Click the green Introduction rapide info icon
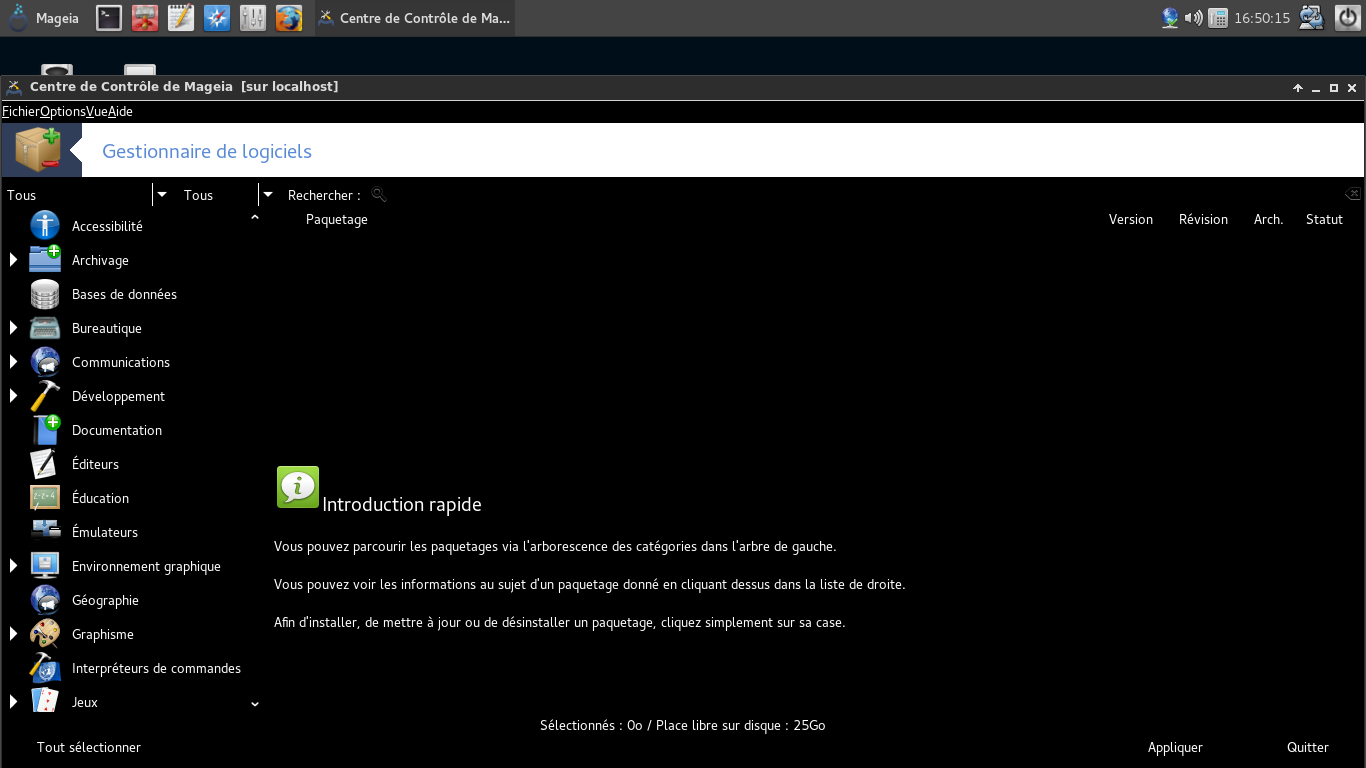 pos(298,487)
